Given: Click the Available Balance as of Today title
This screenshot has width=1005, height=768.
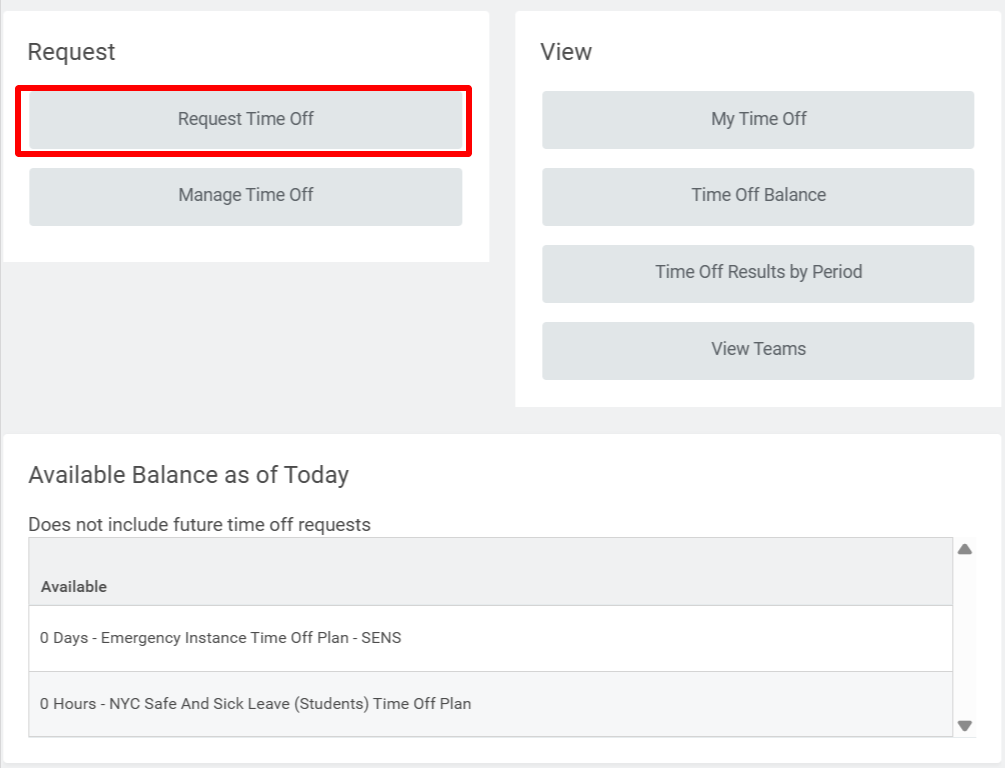Looking at the screenshot, I should 188,475.
